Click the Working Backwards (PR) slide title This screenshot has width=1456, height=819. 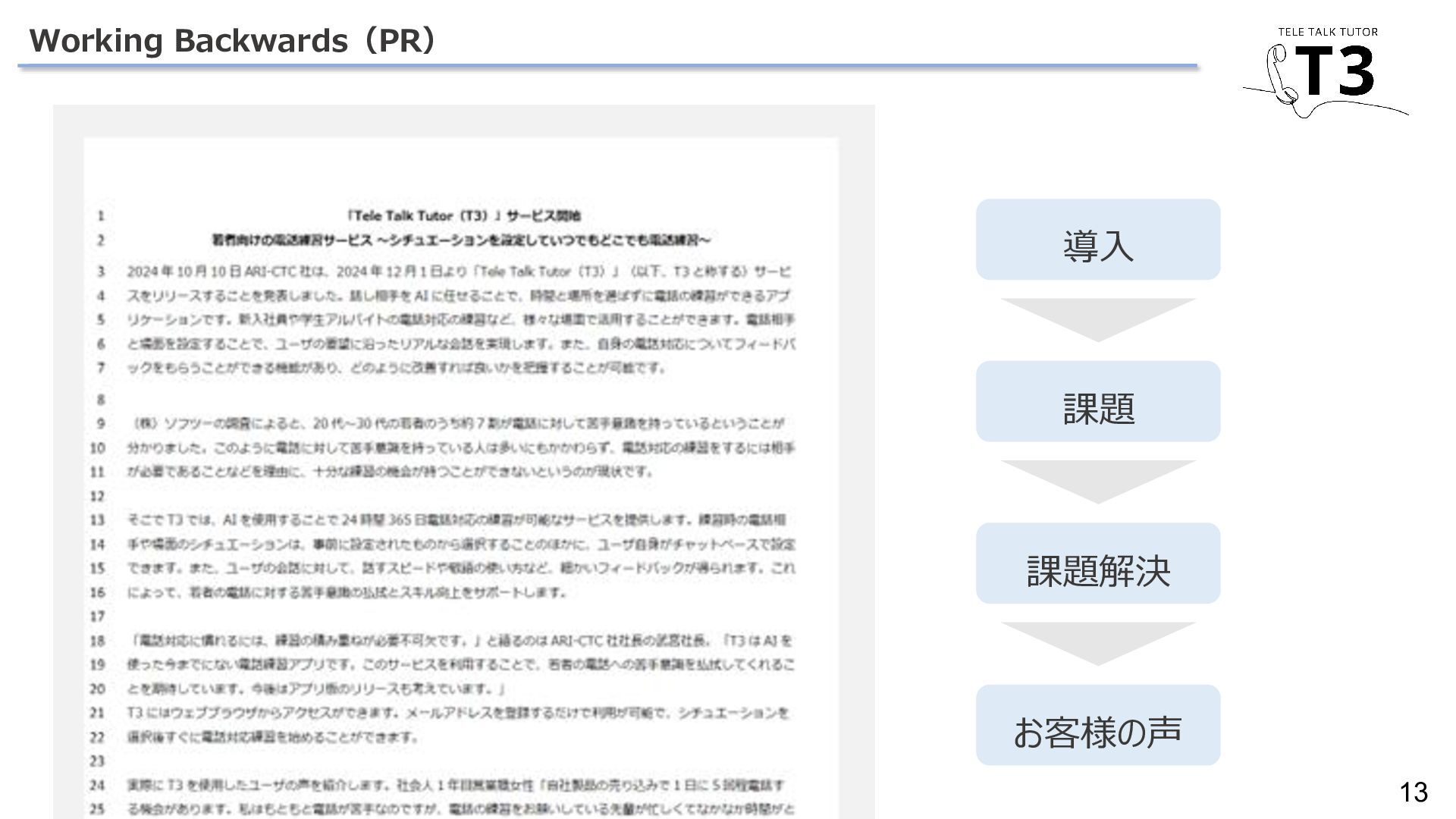(232, 40)
